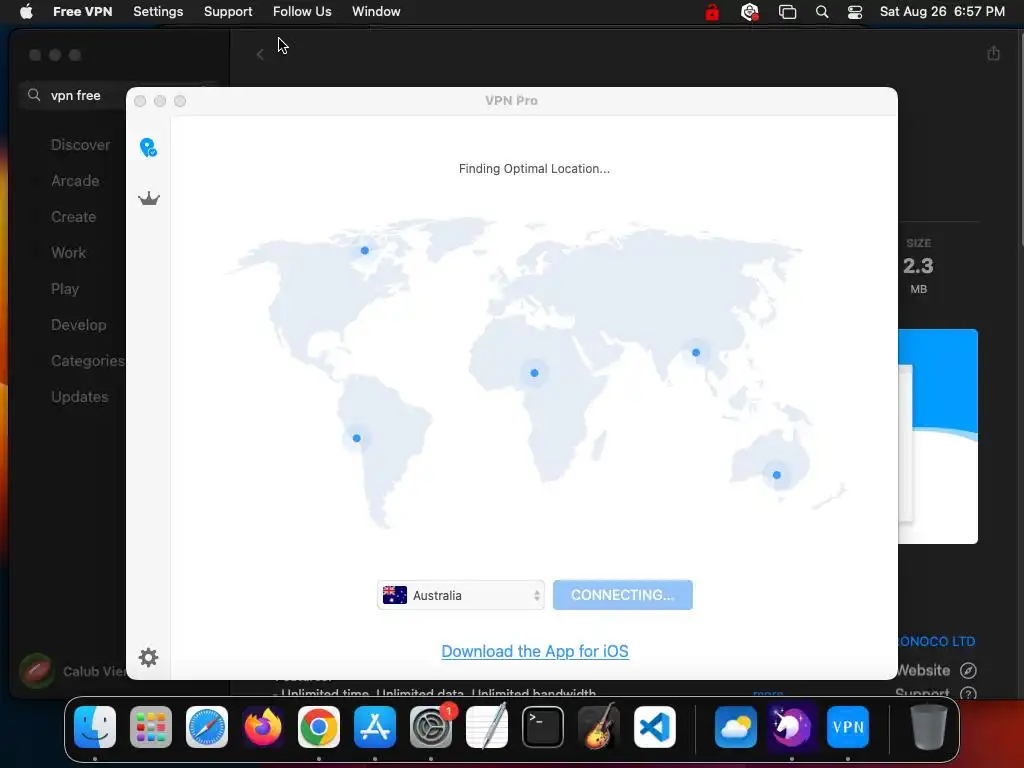Open Spotlight search in menu bar
The image size is (1024, 768).
[822, 12]
